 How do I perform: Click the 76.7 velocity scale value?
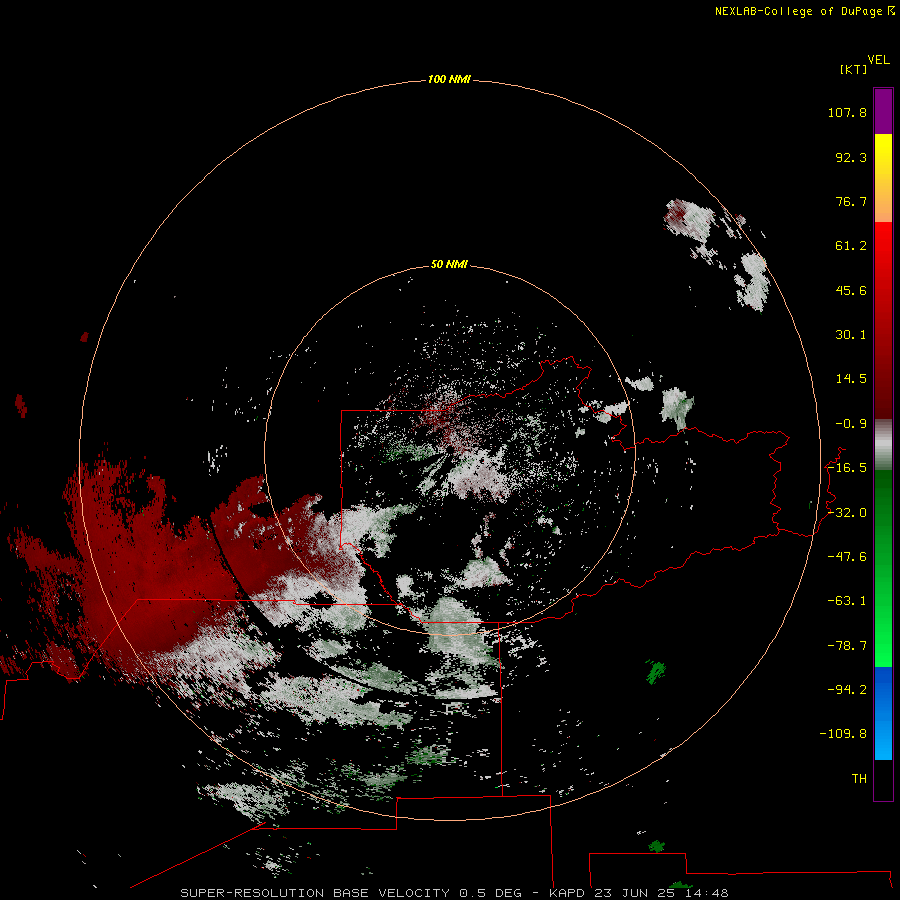(x=851, y=201)
